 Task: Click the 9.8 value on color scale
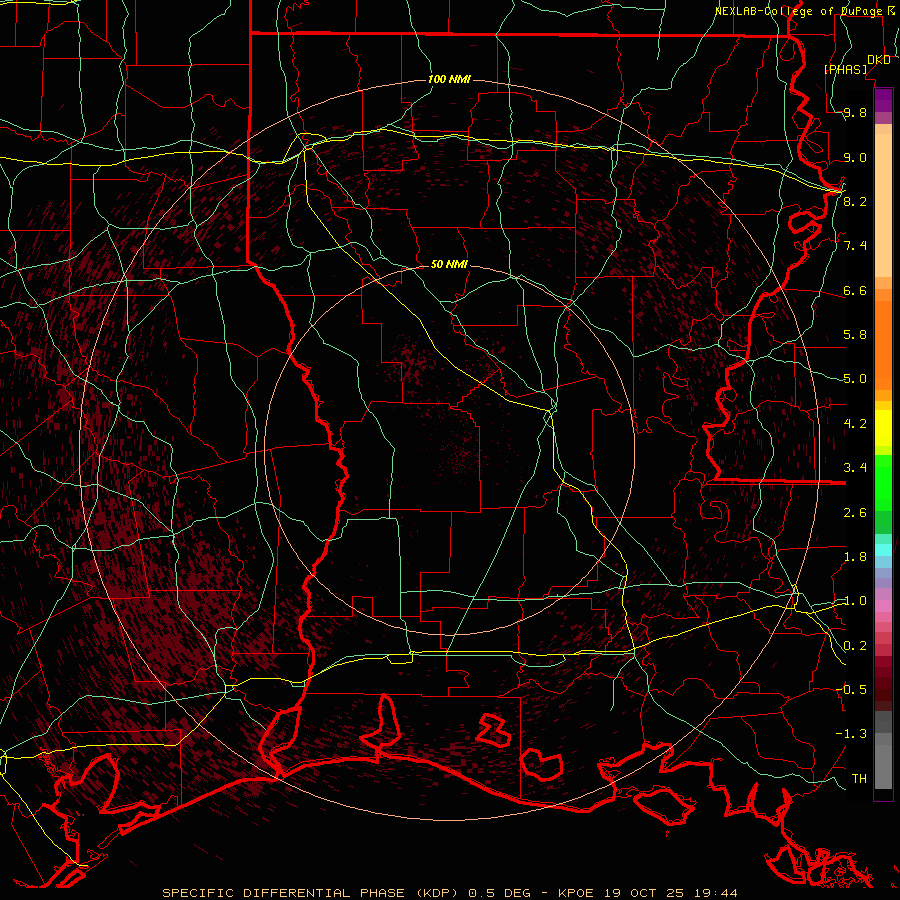pos(855,112)
